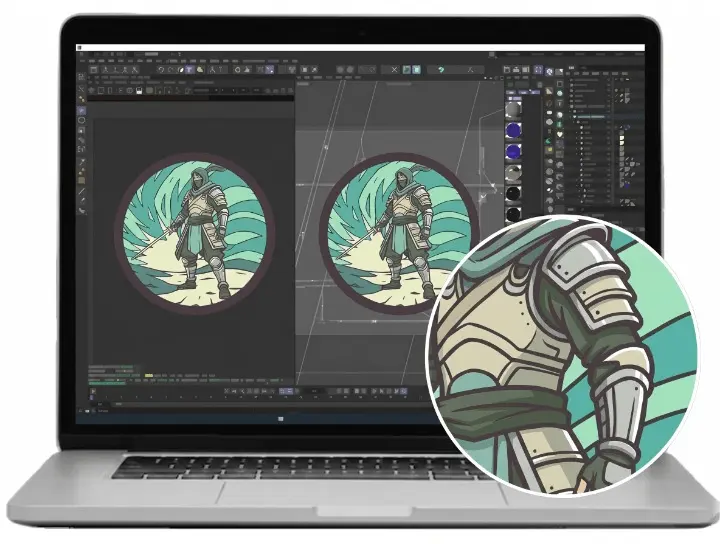Click the green arrow icon in right palette
Viewport: 720px width, 544px height.
[548, 141]
